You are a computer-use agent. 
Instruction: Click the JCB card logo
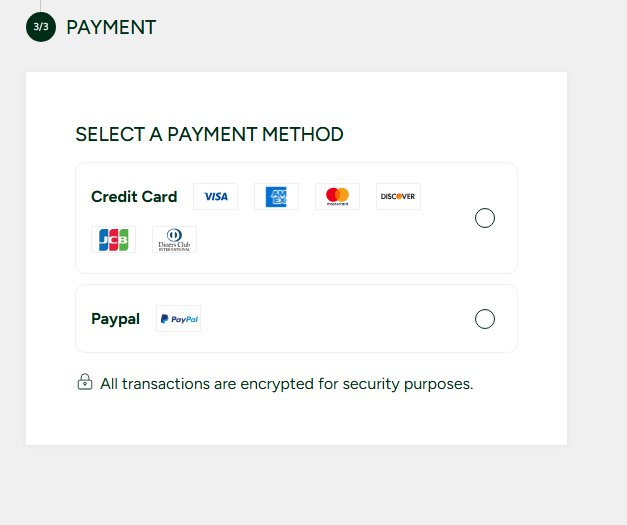tap(113, 240)
